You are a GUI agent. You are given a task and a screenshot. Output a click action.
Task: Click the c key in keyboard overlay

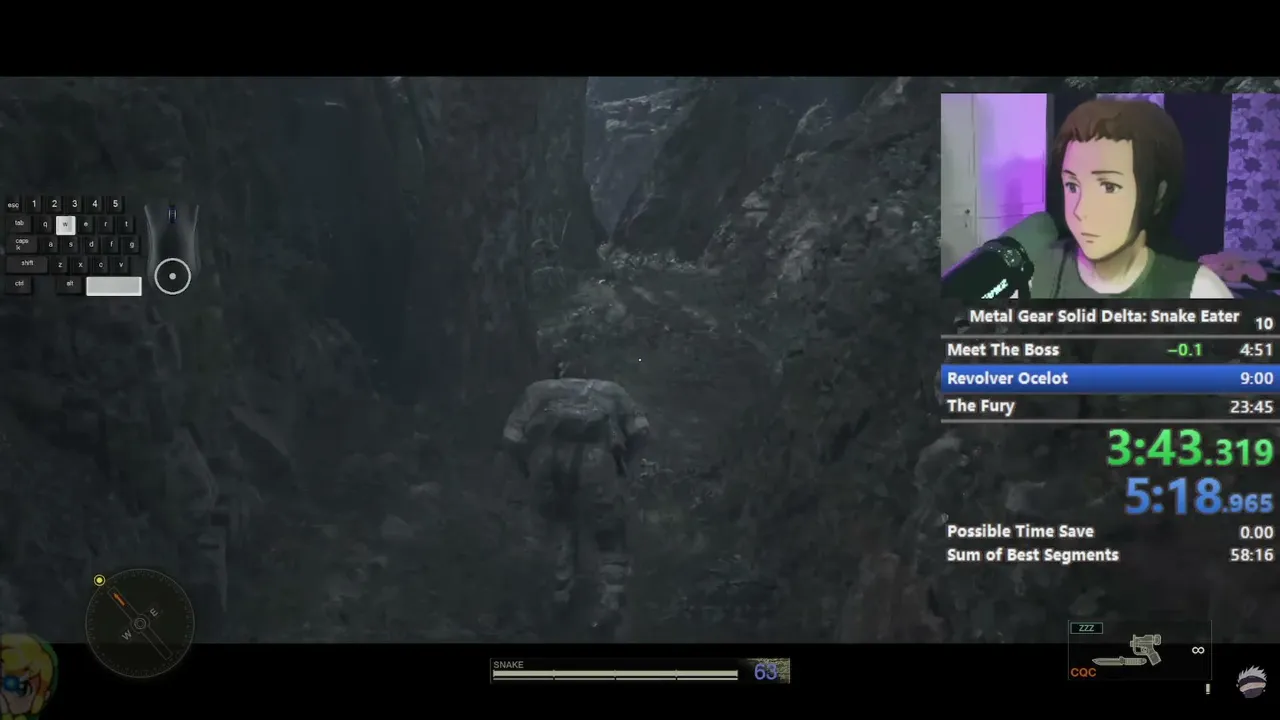[x=101, y=265]
